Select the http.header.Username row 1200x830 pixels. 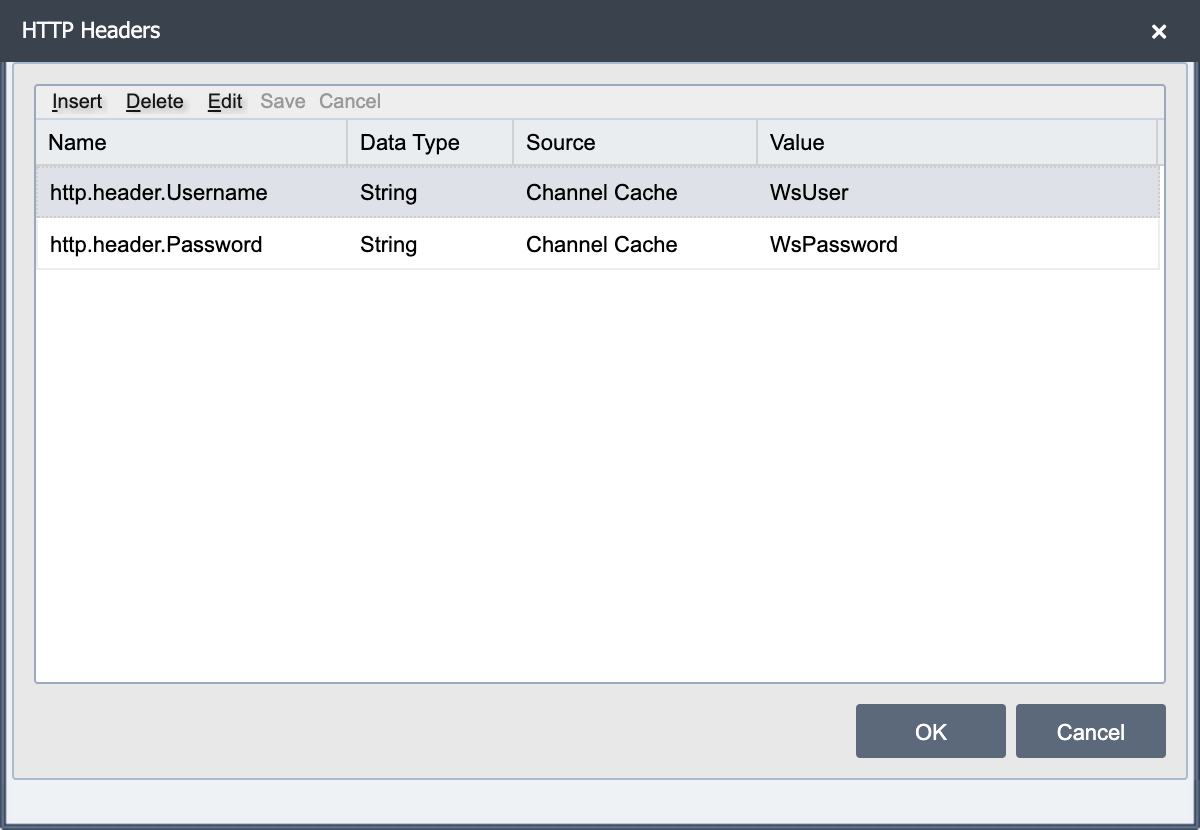[x=598, y=192]
